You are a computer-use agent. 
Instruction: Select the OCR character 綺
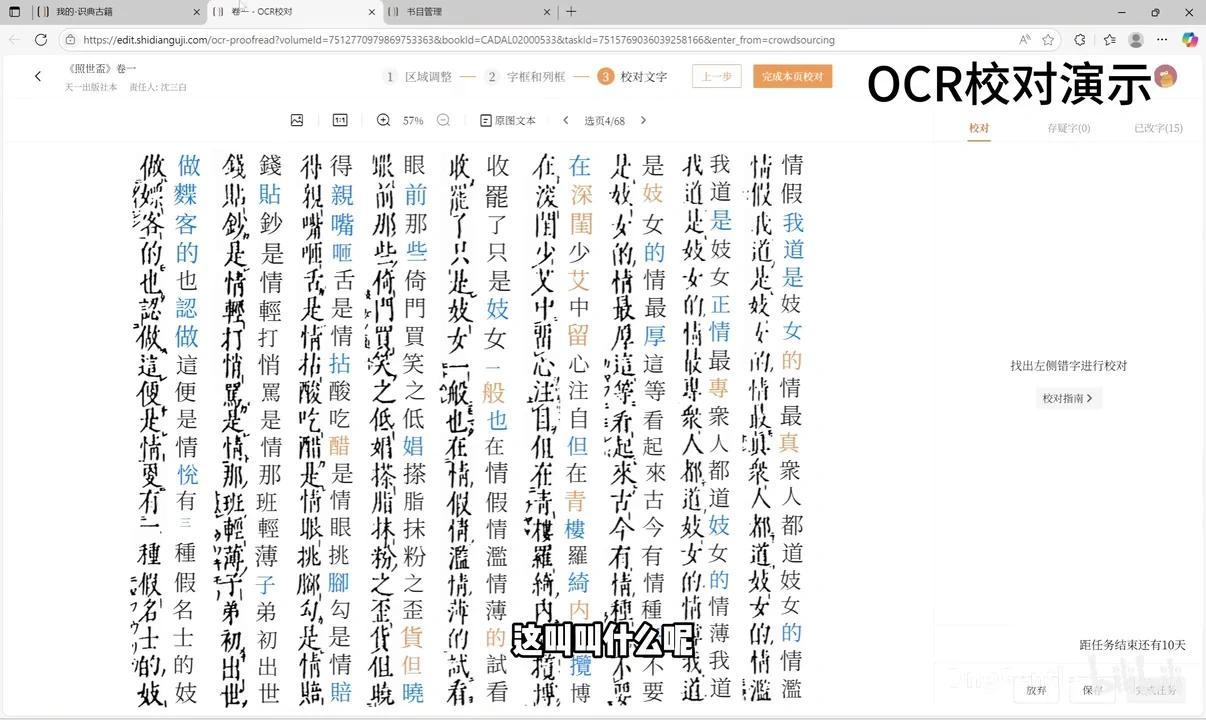580,581
